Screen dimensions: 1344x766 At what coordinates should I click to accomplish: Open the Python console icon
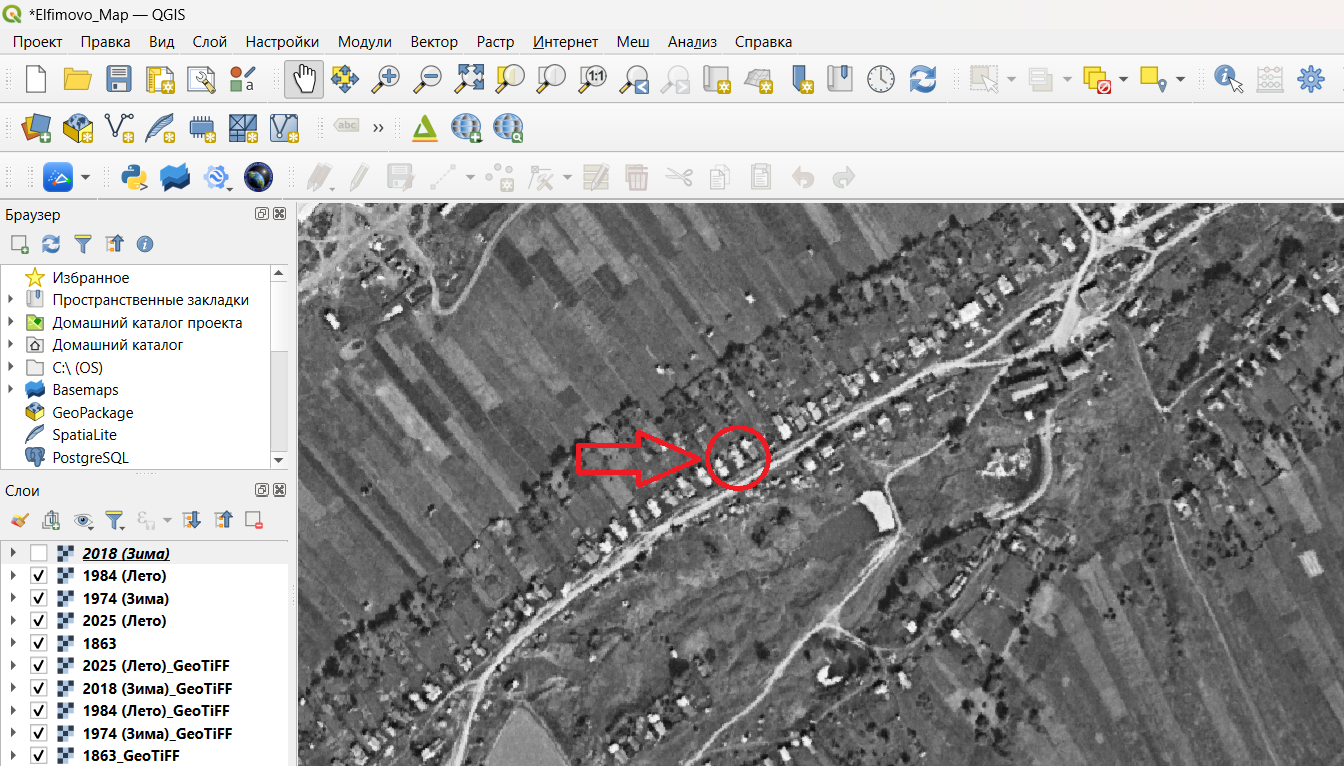[133, 178]
